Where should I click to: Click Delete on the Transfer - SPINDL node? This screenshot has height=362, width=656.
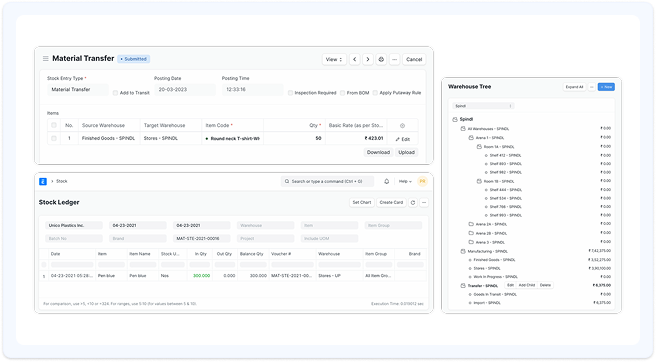(545, 285)
